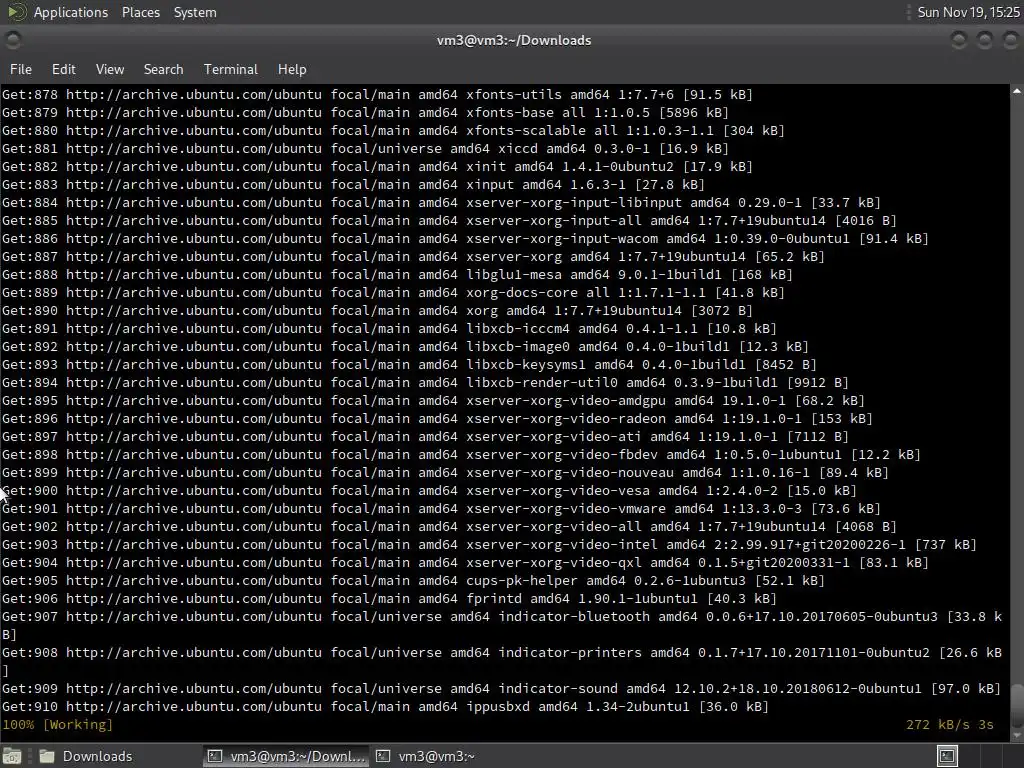Select the vm3@vm3:~/Downl... taskbar button
This screenshot has width=1024, height=768.
(285, 756)
